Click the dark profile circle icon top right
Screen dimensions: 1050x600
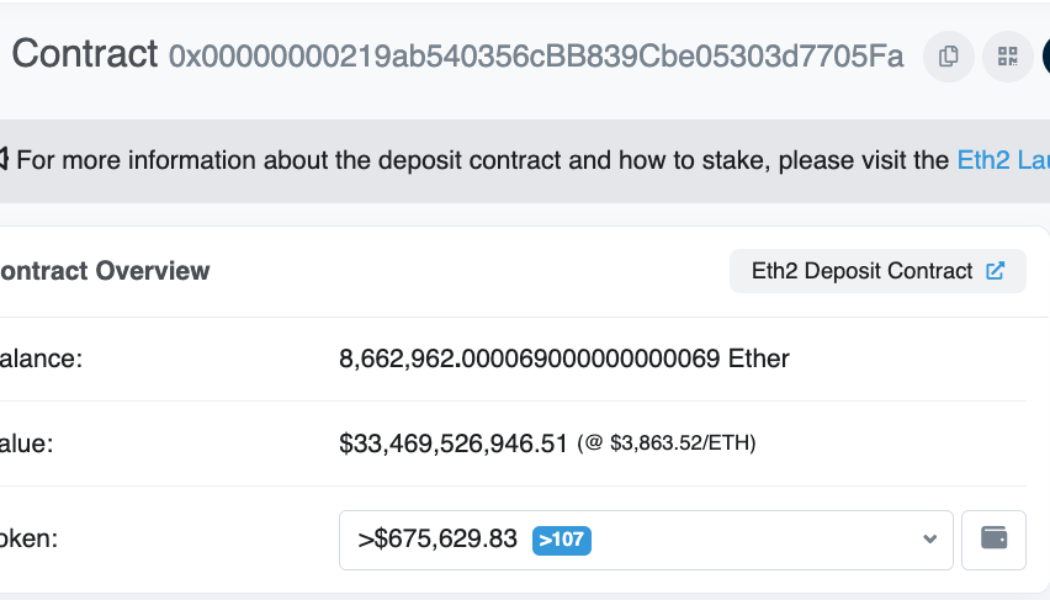(x=1045, y=57)
